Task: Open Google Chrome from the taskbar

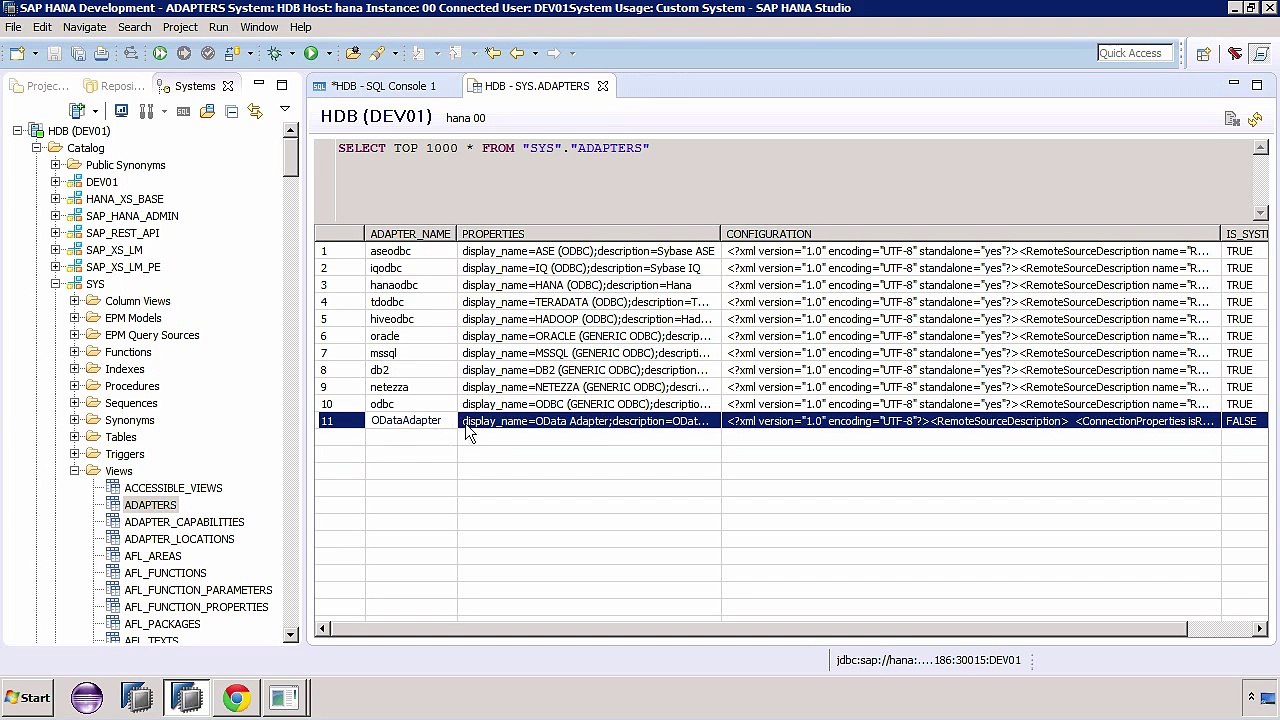Action: click(x=237, y=697)
